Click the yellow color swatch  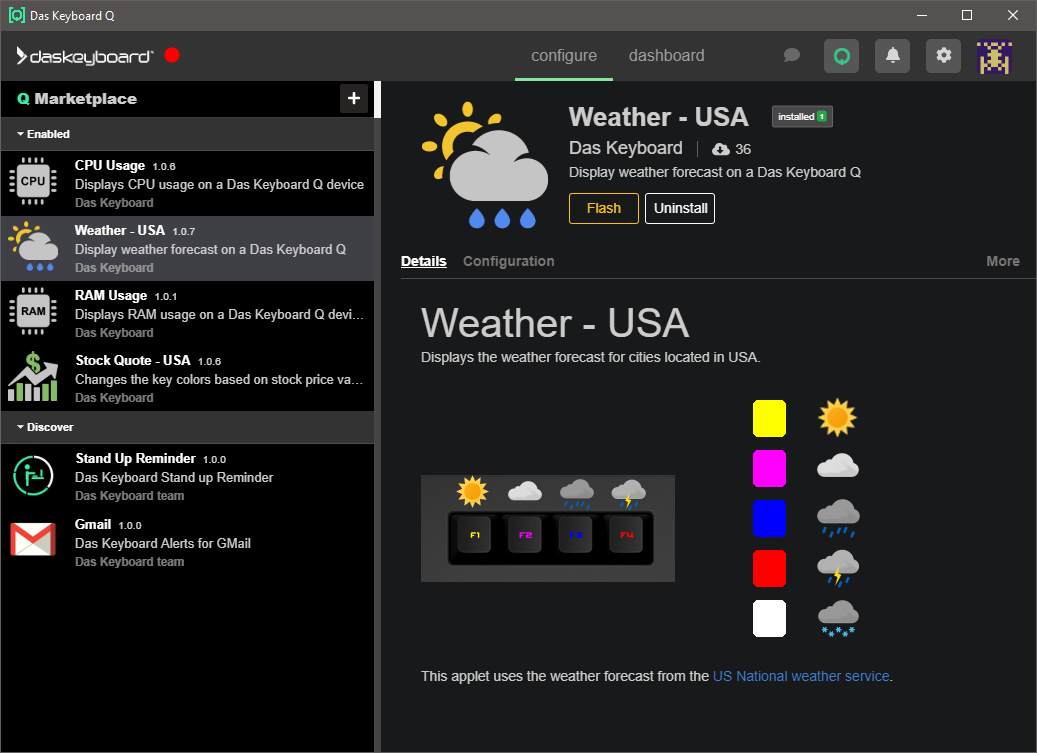(x=769, y=418)
